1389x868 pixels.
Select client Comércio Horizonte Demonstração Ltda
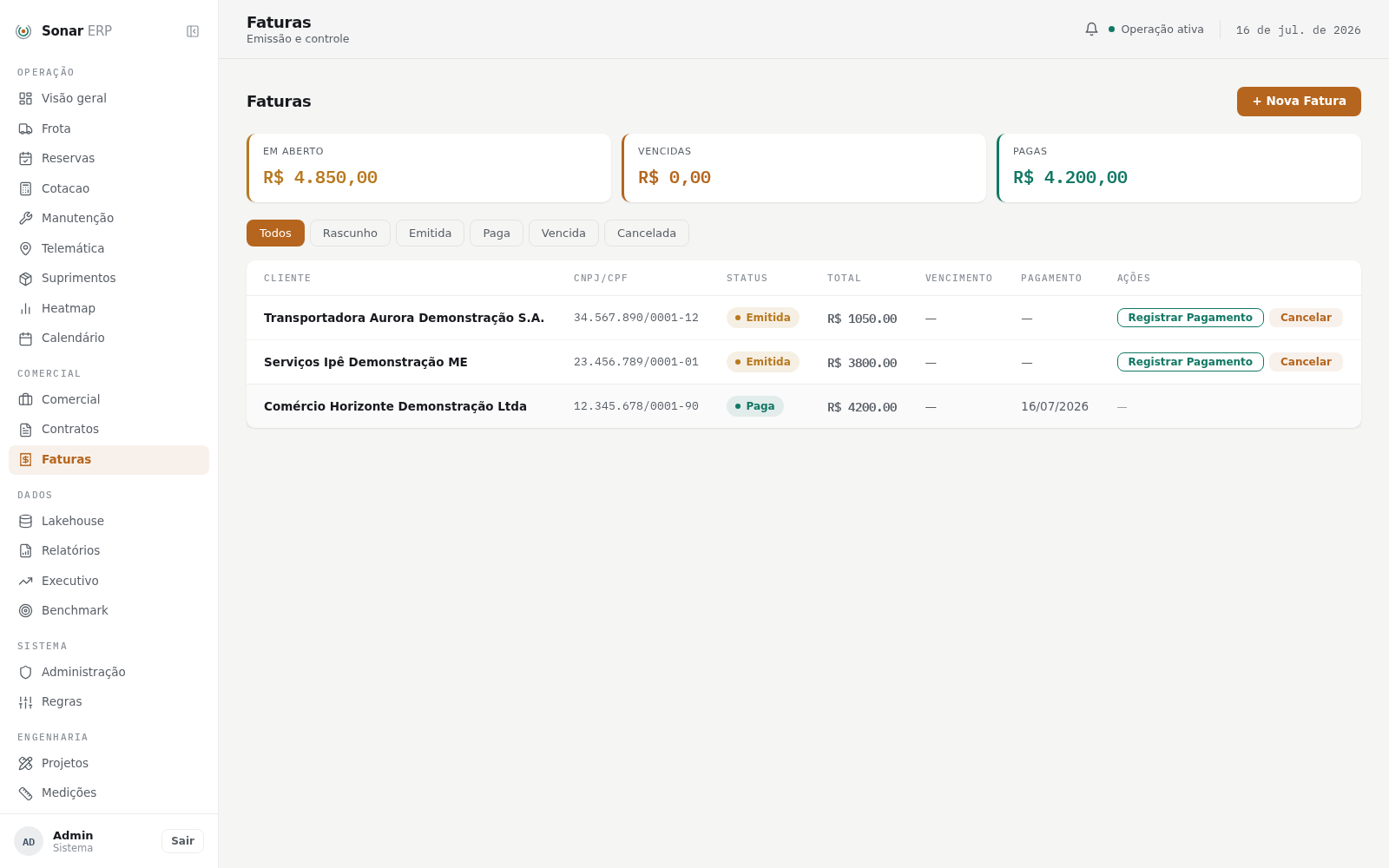click(x=395, y=406)
